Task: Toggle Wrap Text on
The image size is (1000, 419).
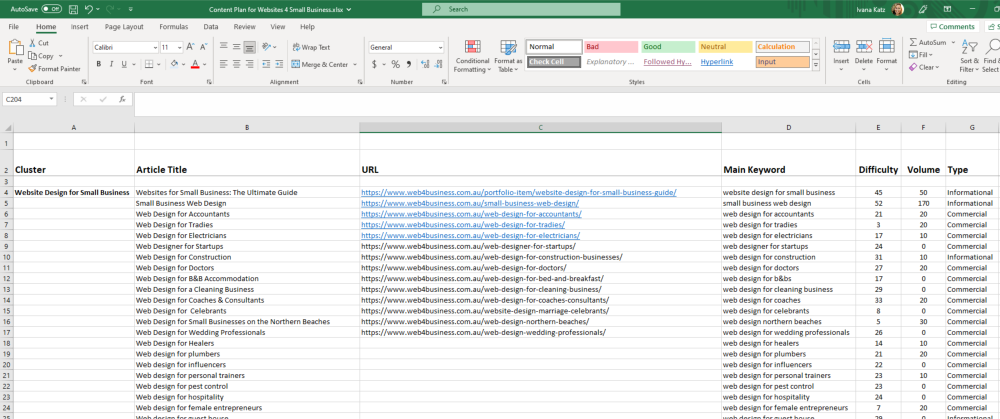Action: 311,47
